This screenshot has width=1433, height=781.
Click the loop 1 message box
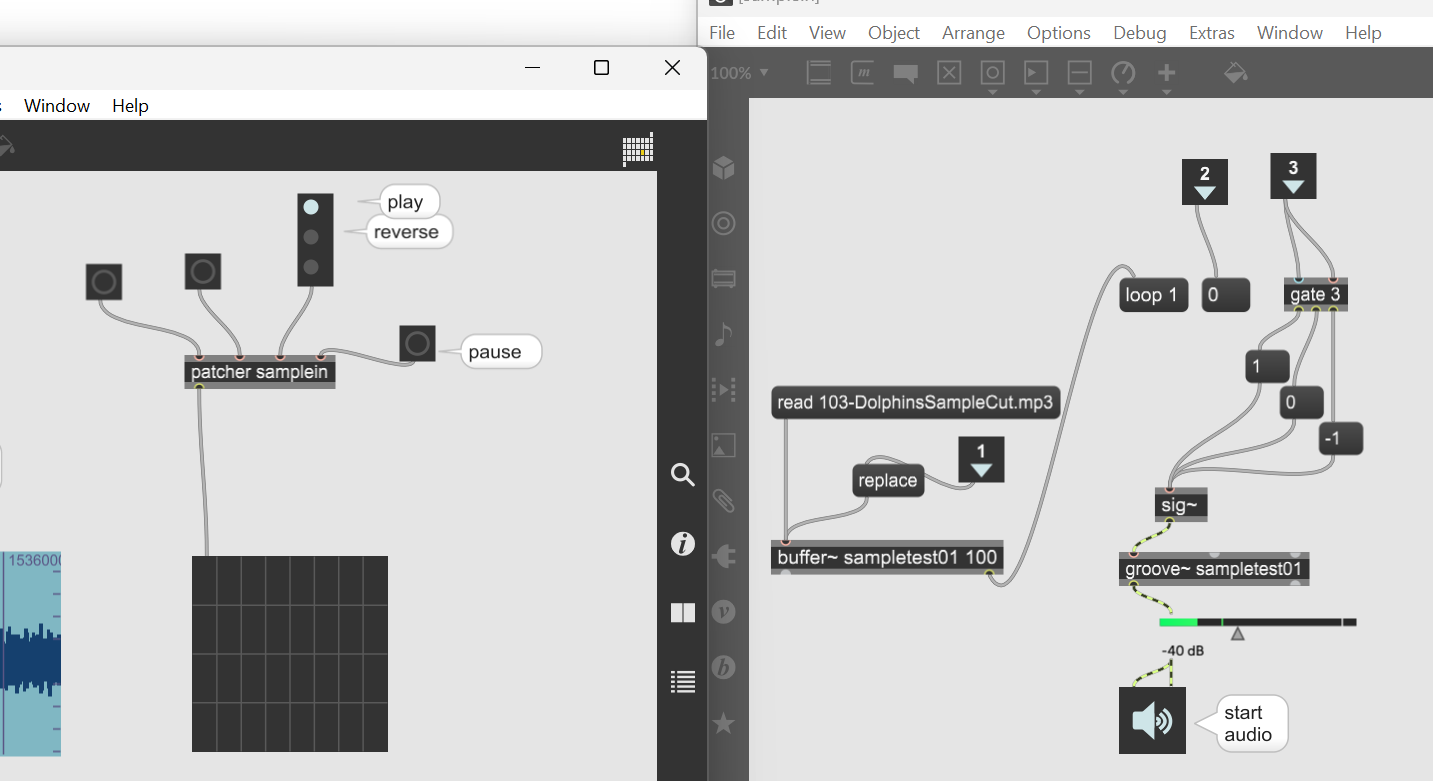(x=1153, y=296)
